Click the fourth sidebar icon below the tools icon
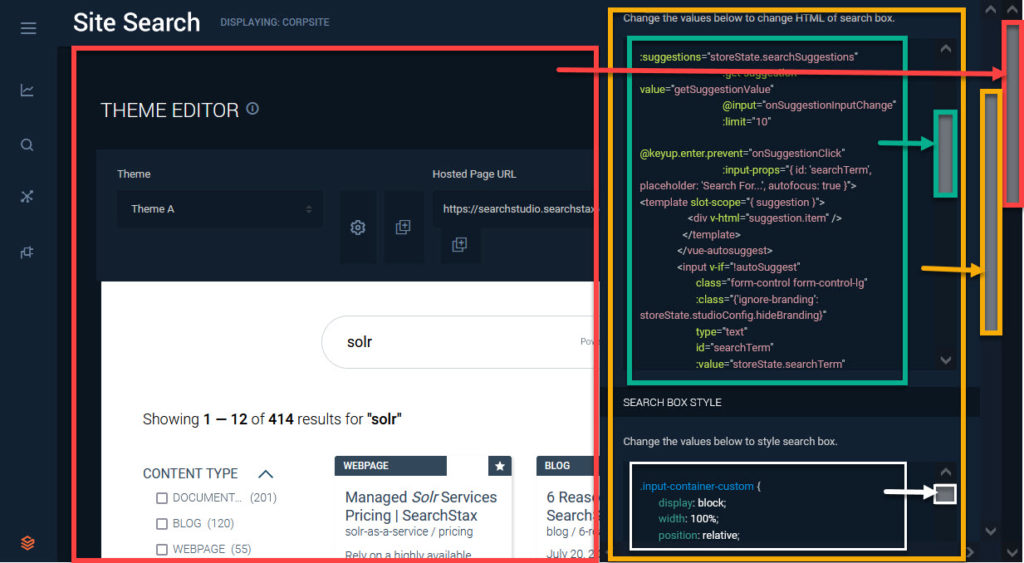 (27, 252)
